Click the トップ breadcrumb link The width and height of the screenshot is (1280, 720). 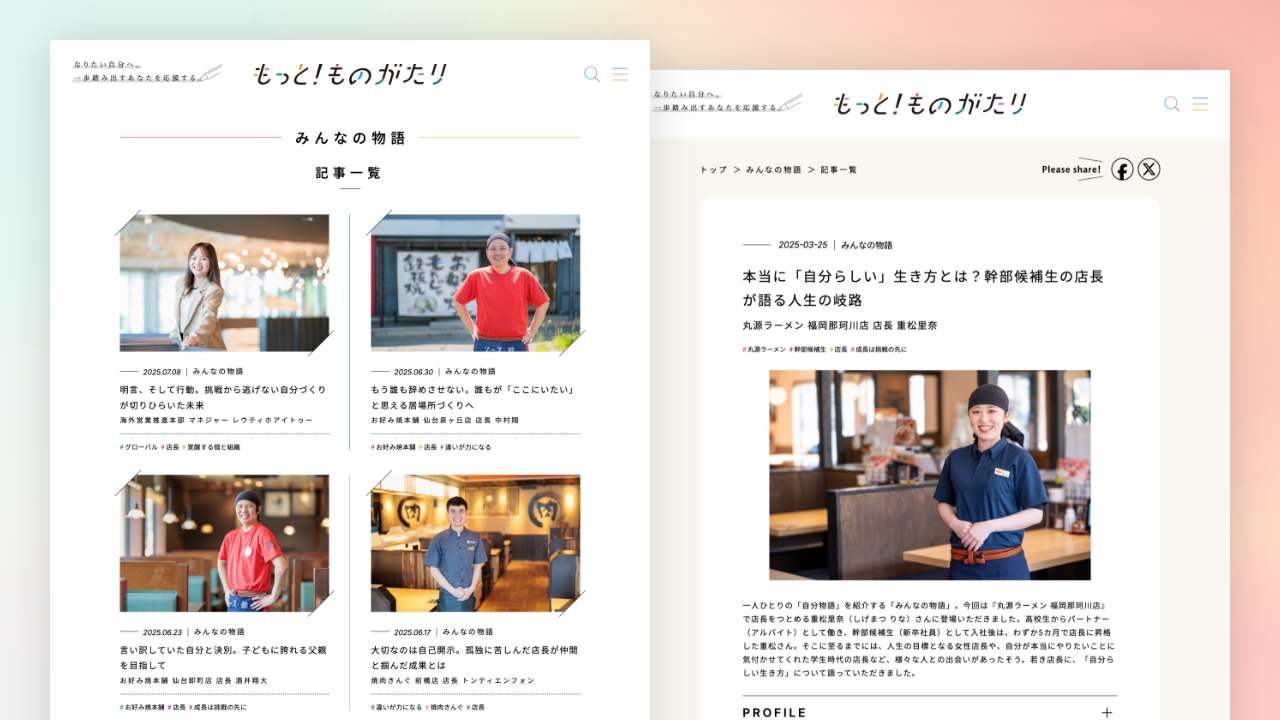(713, 170)
